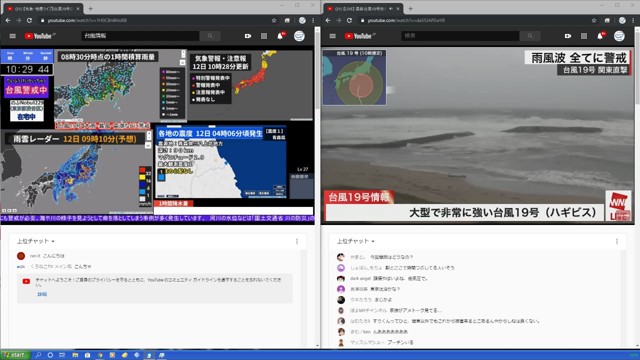Screen dimensions: 640x360
Task: Click the create video camera icon in left window
Action: pyautogui.click(x=248, y=36)
